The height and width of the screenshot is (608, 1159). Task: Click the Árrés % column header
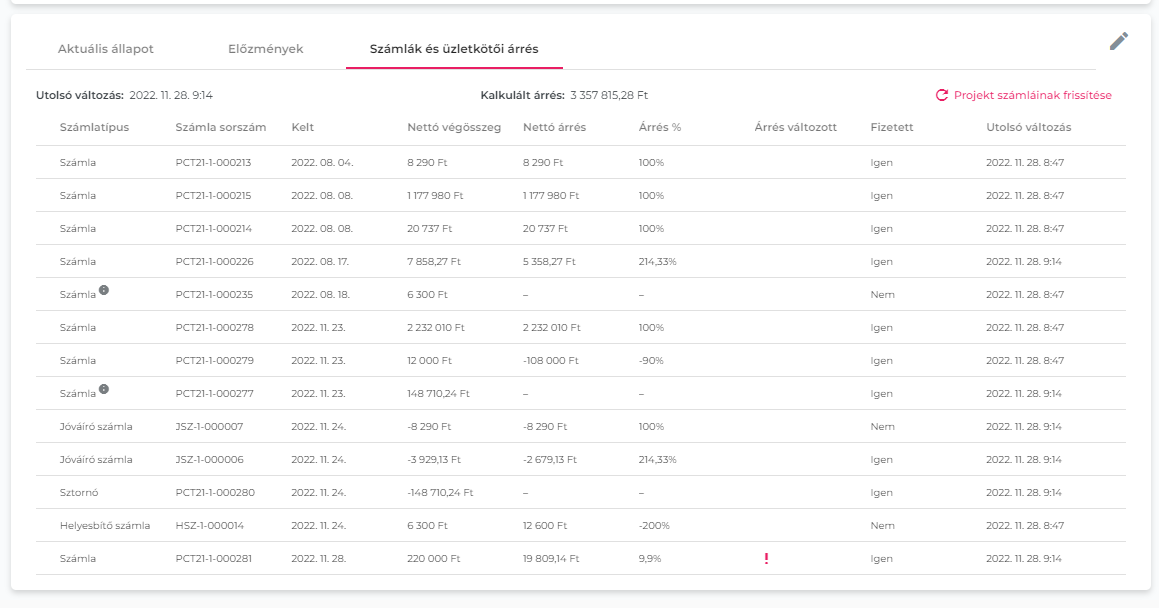[659, 127]
